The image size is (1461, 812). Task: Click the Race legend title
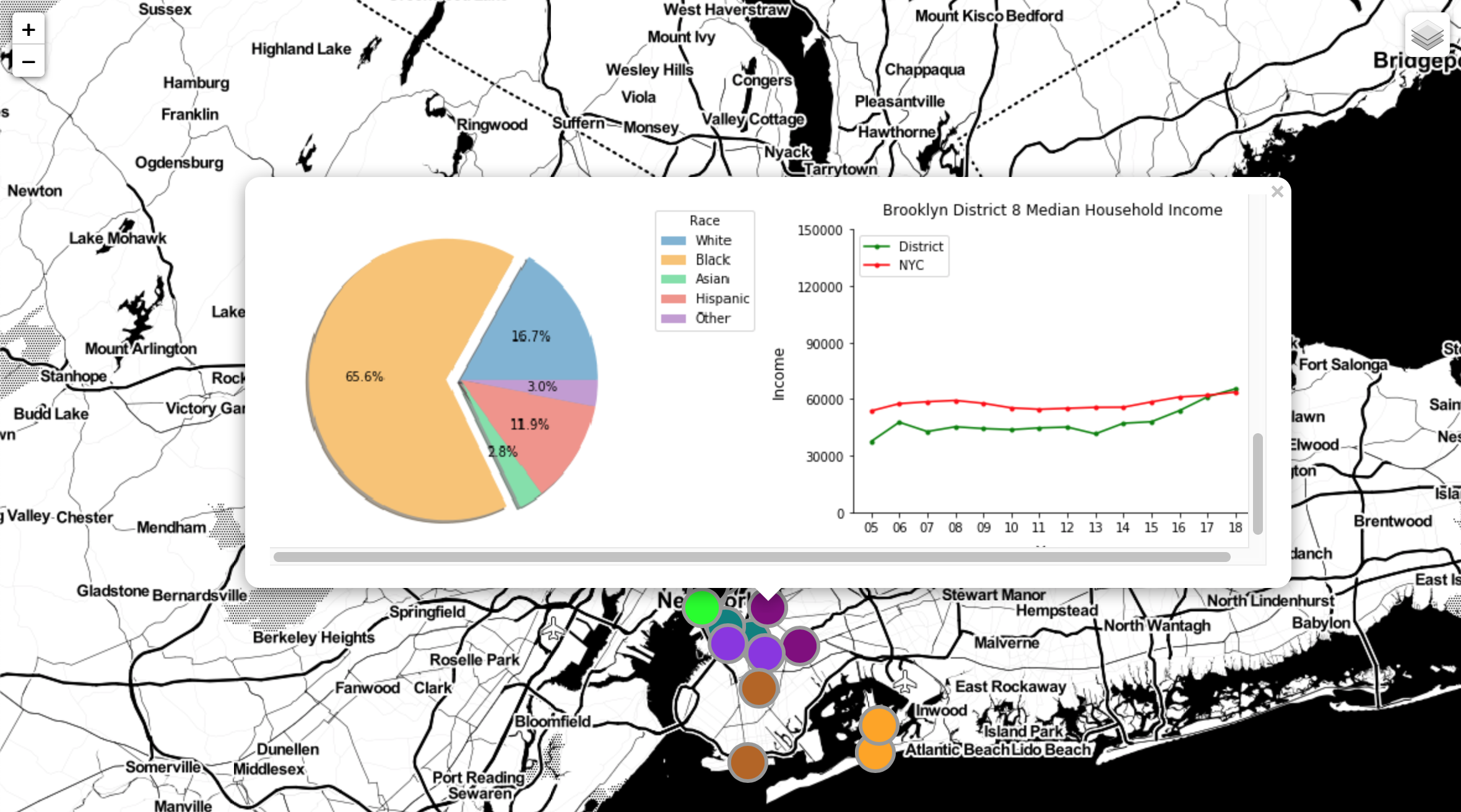[704, 220]
